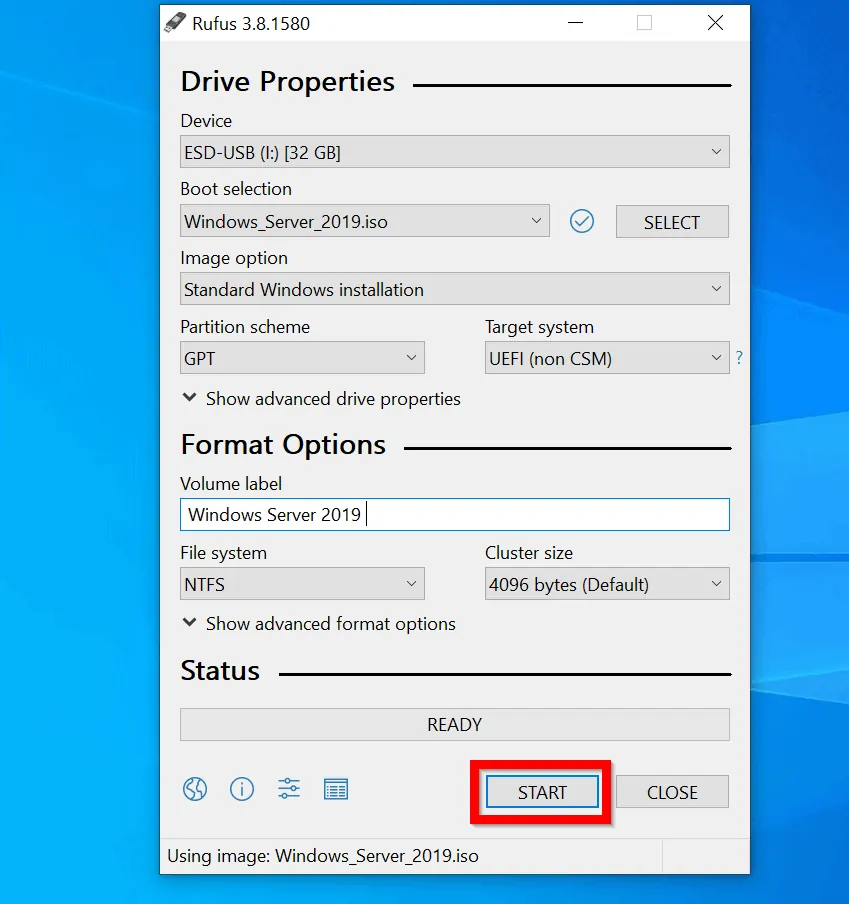Click the question mark beside Target system

coord(739,358)
